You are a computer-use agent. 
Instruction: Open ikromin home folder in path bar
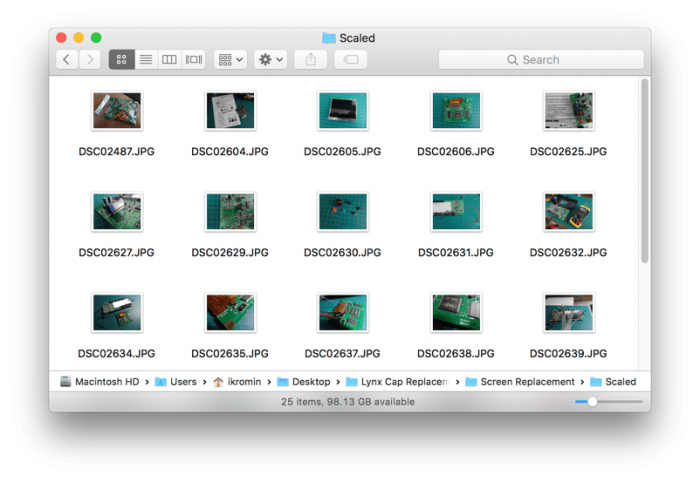pos(237,382)
